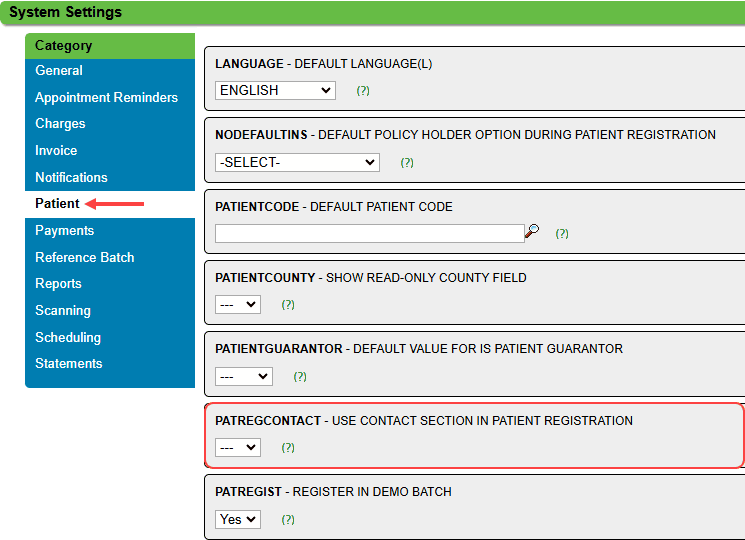Open help icon next to LANGUAGE dropdown
The height and width of the screenshot is (540, 745).
click(363, 90)
